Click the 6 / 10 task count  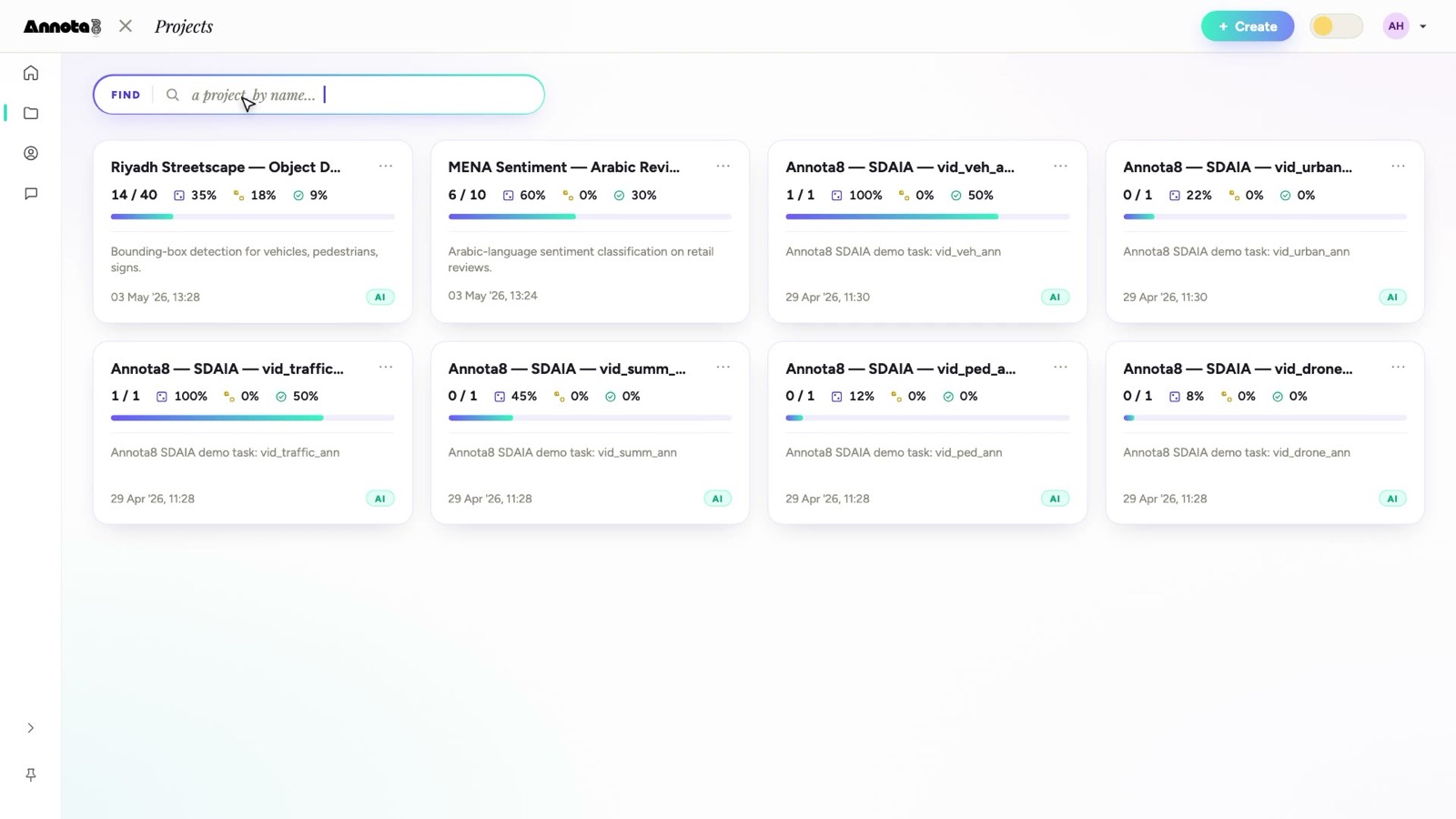point(467,195)
